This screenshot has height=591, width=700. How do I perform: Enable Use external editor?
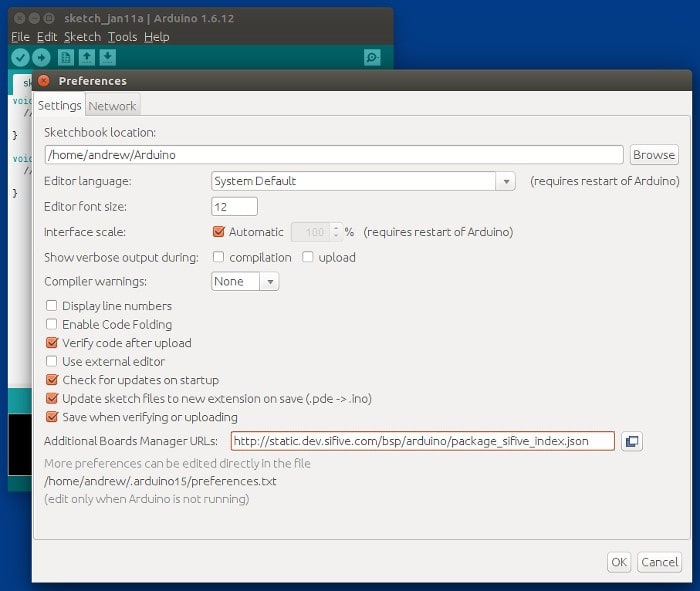click(x=52, y=361)
